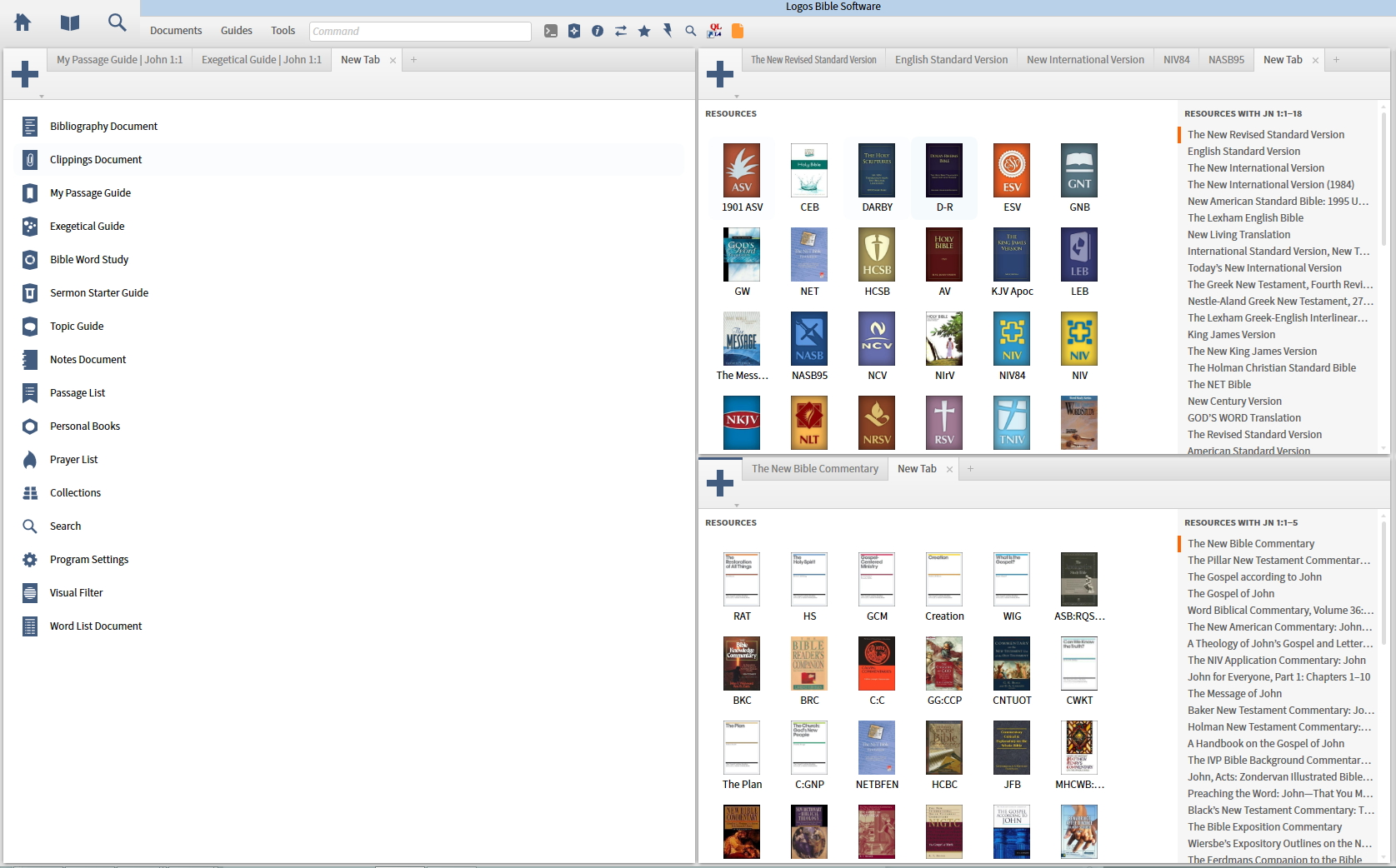Open The Message of John link
Image resolution: width=1396 pixels, height=868 pixels.
point(1234,694)
